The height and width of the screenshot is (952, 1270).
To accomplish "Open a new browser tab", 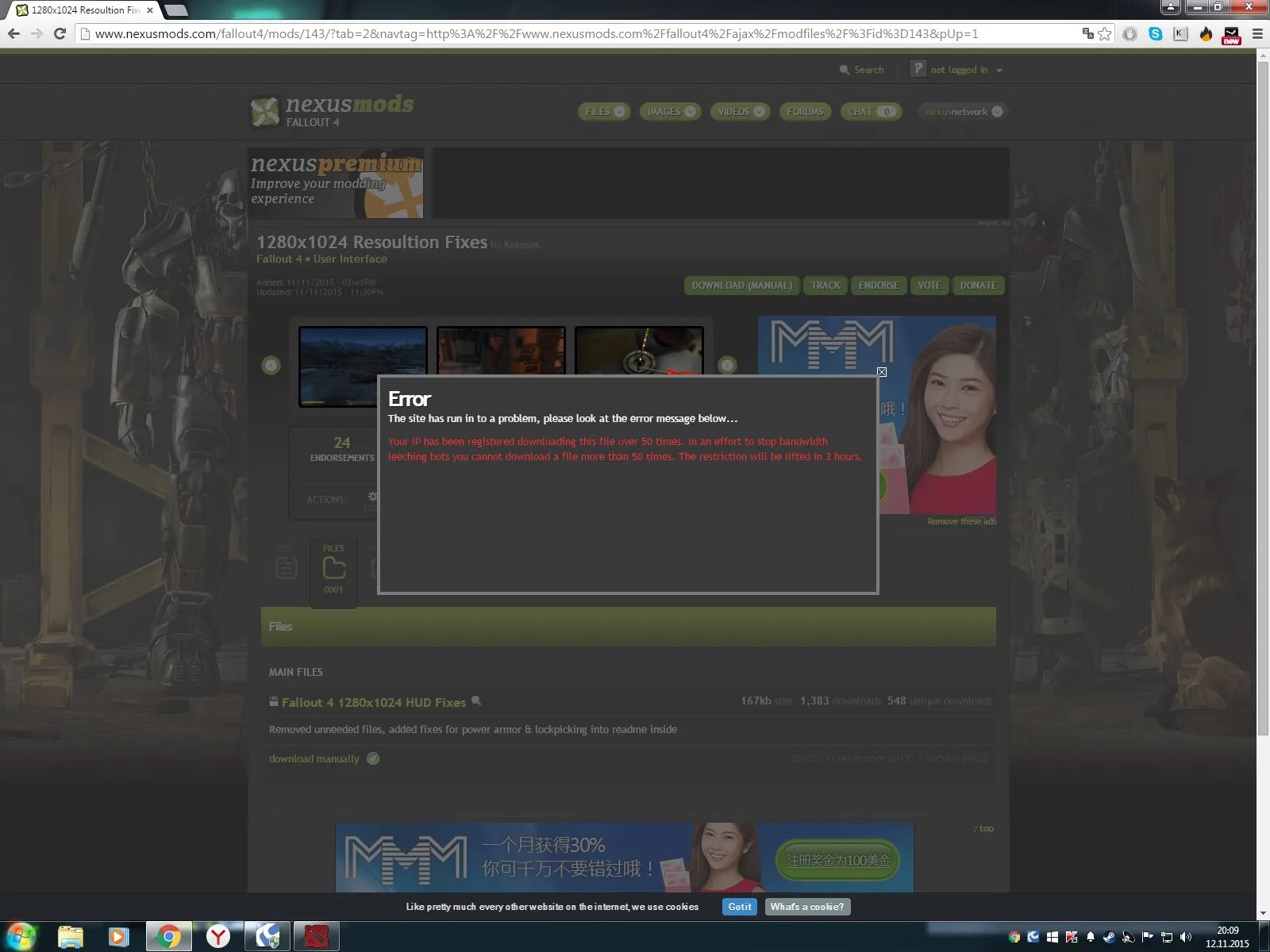I will pyautogui.click(x=175, y=10).
